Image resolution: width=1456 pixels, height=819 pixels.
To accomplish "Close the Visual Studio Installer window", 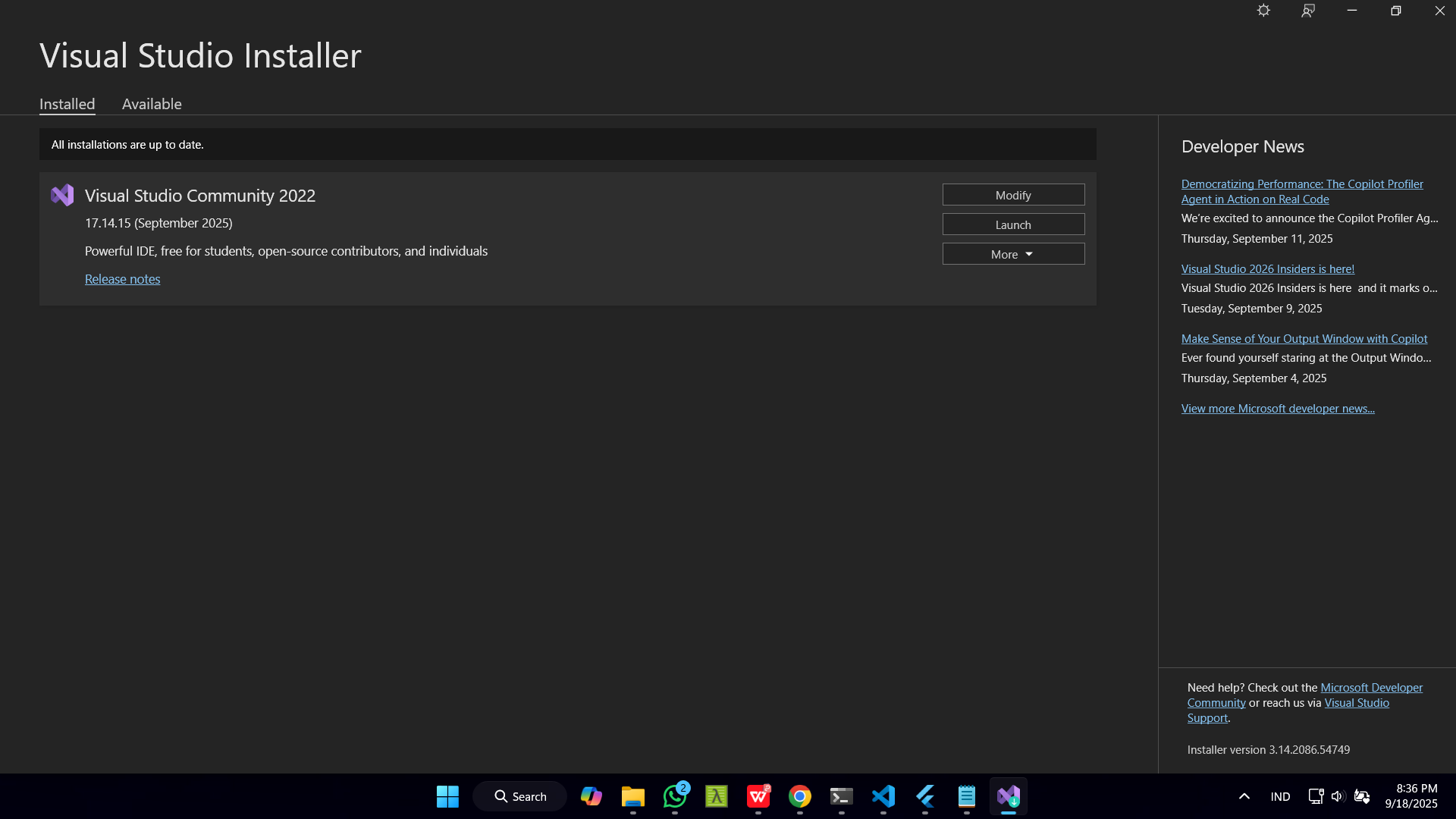I will tap(1439, 11).
